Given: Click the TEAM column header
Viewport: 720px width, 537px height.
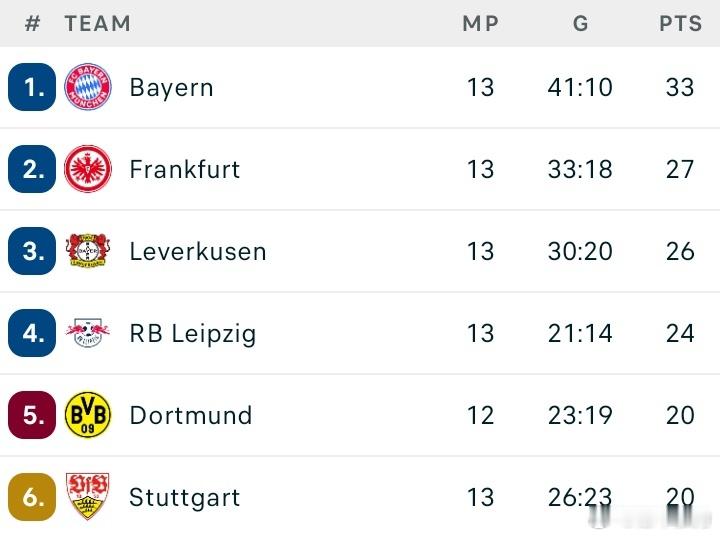Looking at the screenshot, I should pos(97,23).
